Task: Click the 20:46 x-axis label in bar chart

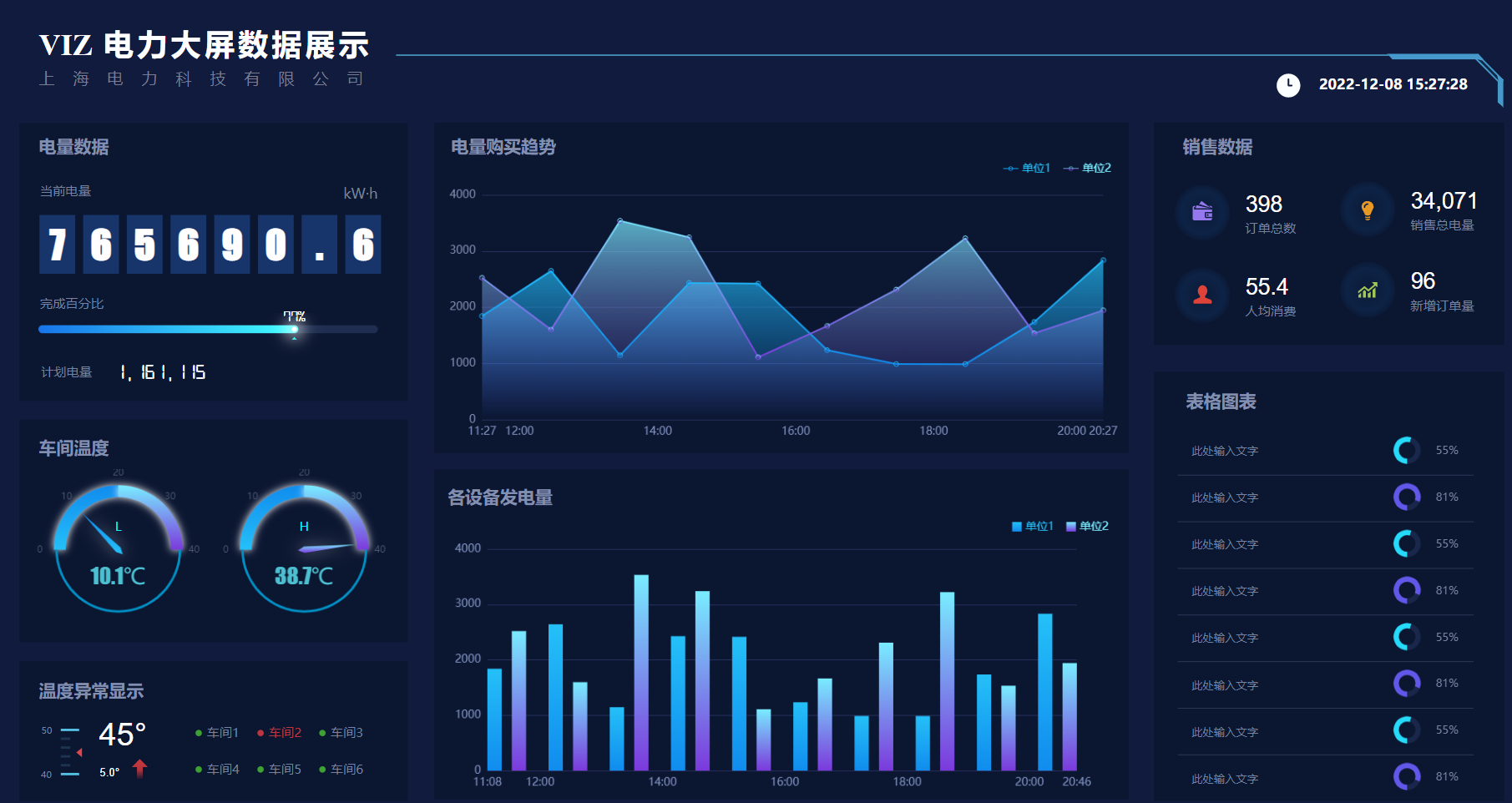Action: [1076, 782]
